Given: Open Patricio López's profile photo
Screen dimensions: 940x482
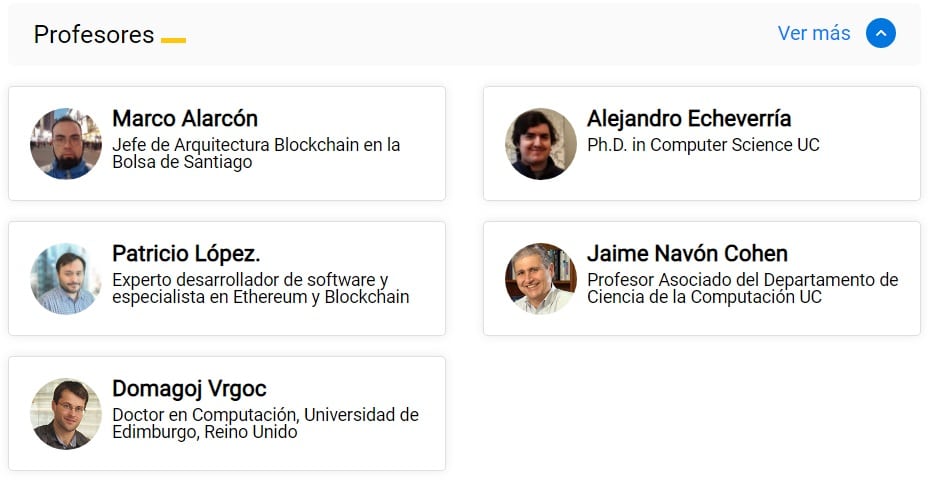Looking at the screenshot, I should 66,279.
